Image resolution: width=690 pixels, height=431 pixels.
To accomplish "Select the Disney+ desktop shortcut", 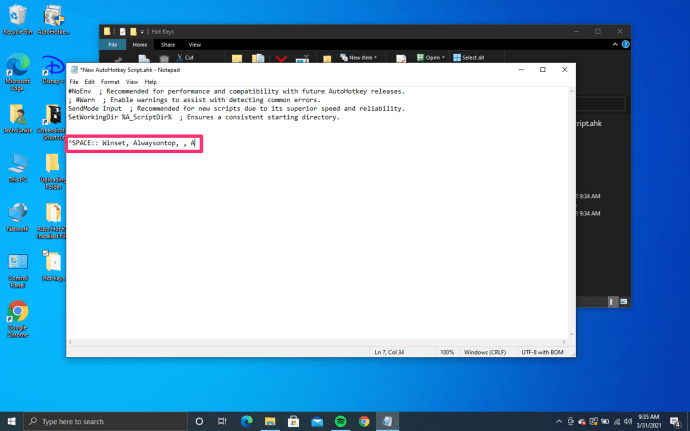I will 53,69.
